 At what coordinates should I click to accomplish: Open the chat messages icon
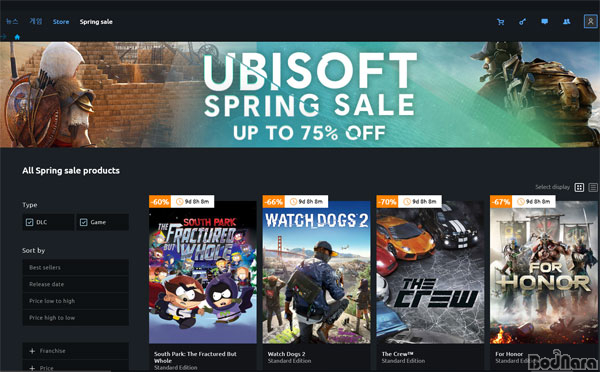[545, 21]
